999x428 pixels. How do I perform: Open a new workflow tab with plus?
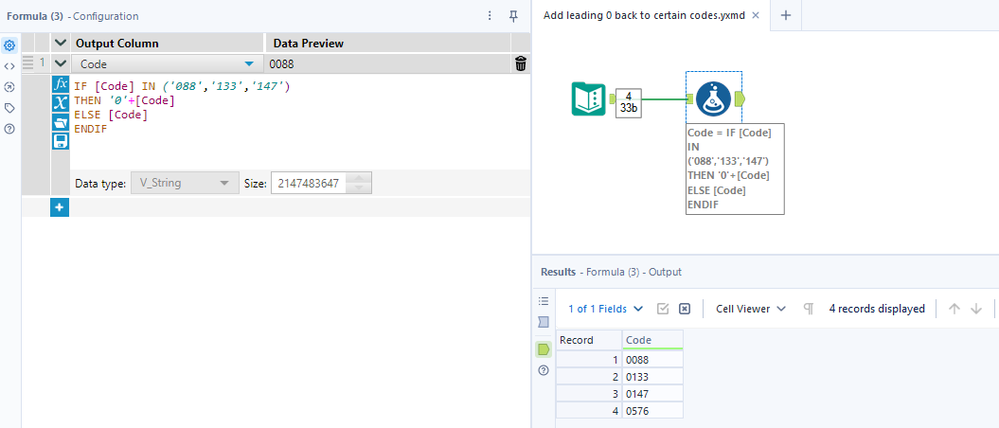point(786,16)
